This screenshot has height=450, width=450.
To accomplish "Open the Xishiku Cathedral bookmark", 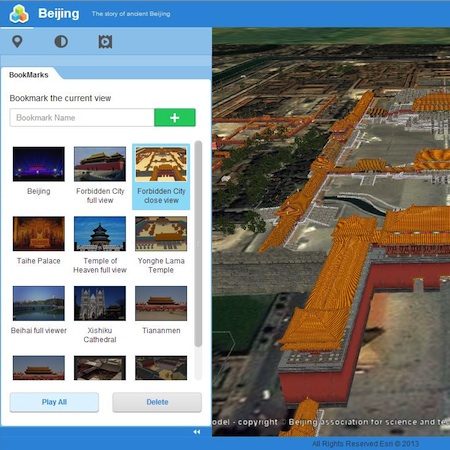I will [100, 303].
